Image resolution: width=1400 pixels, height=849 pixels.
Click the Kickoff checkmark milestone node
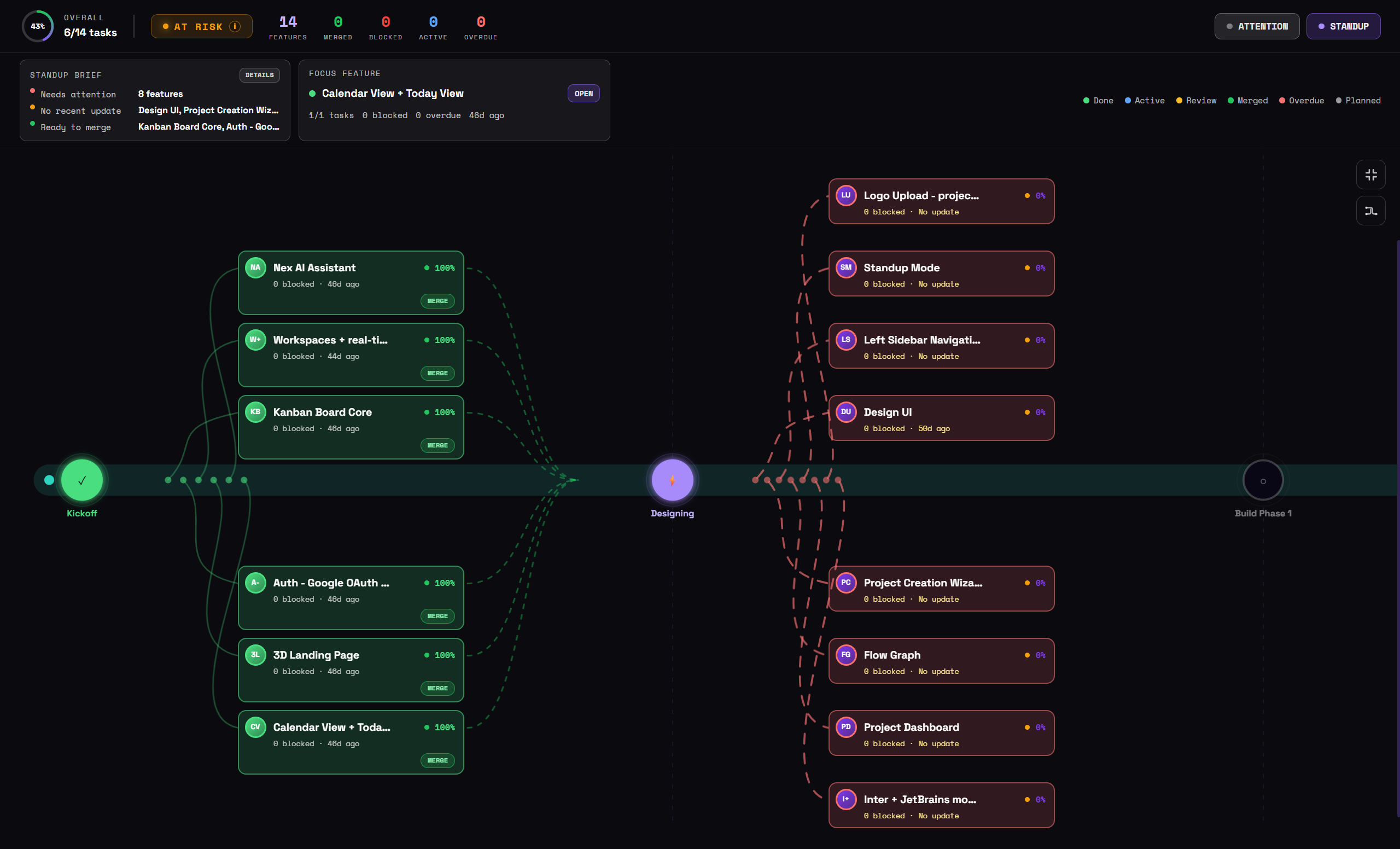pos(82,480)
